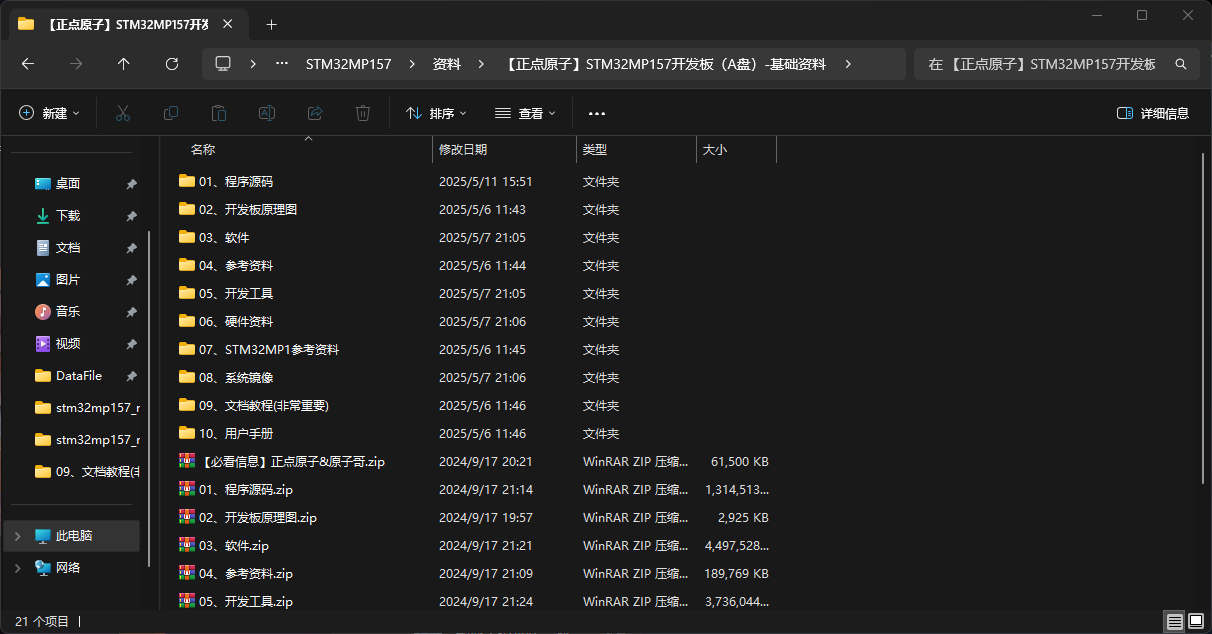This screenshot has width=1212, height=634.
Task: Open the 查看 view dropdown
Action: pyautogui.click(x=525, y=113)
